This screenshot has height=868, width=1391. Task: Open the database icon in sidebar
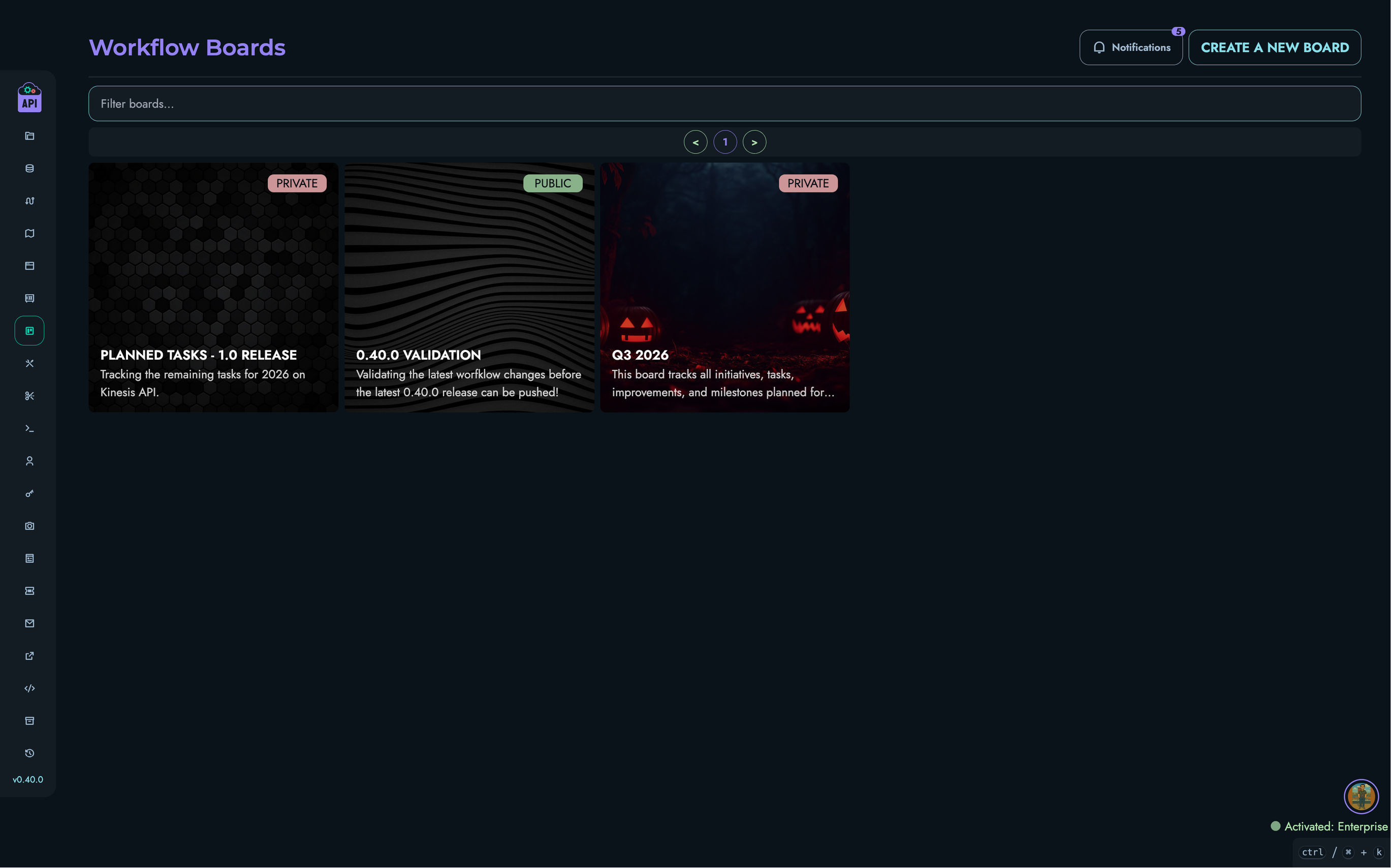tap(29, 168)
